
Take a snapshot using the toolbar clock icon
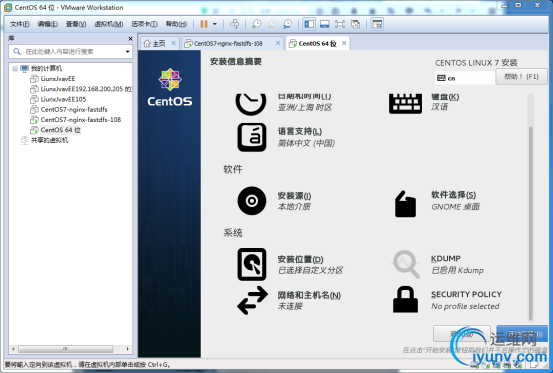point(256,24)
